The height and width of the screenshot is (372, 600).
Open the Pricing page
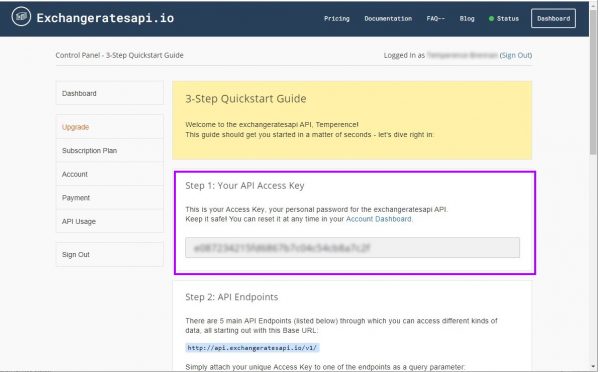pyautogui.click(x=337, y=18)
